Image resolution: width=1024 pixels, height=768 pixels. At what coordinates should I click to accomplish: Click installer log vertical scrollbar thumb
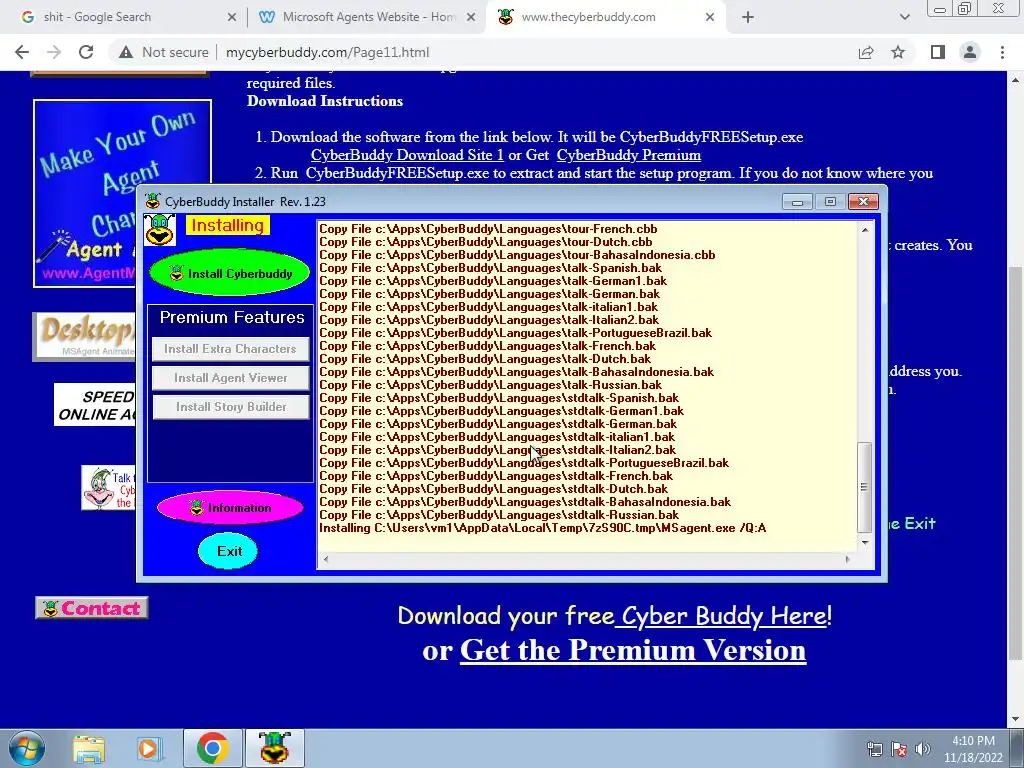864,487
